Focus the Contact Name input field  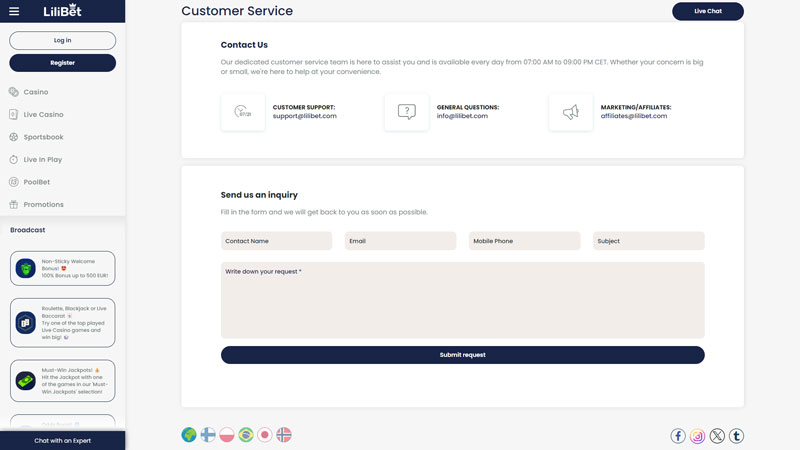tap(276, 241)
